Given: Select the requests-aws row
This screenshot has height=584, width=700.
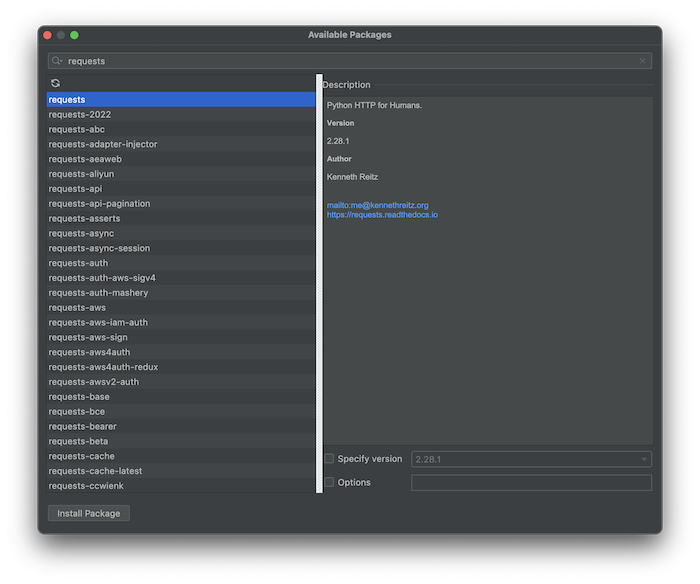Looking at the screenshot, I should (x=181, y=308).
